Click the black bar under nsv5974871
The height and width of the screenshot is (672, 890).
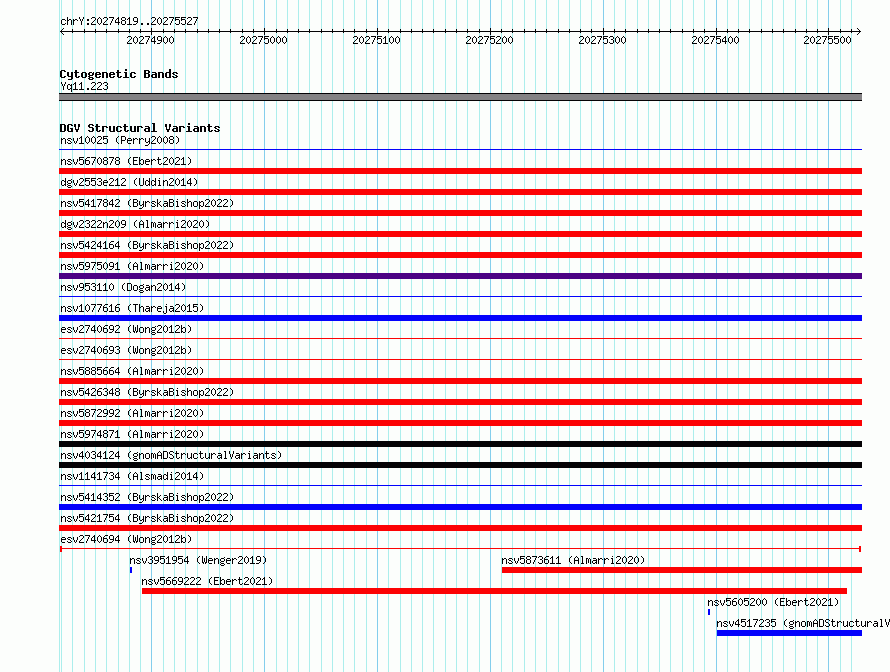click(x=460, y=444)
